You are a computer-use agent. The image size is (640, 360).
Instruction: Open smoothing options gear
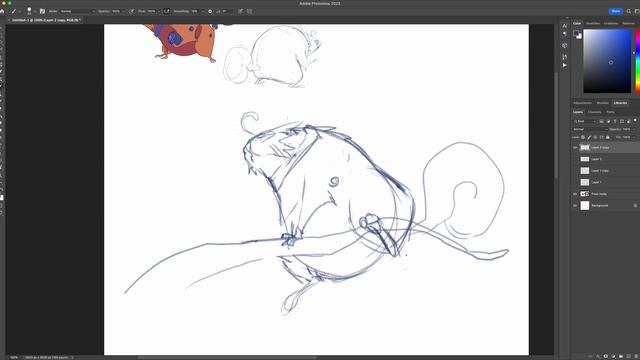click(210, 11)
